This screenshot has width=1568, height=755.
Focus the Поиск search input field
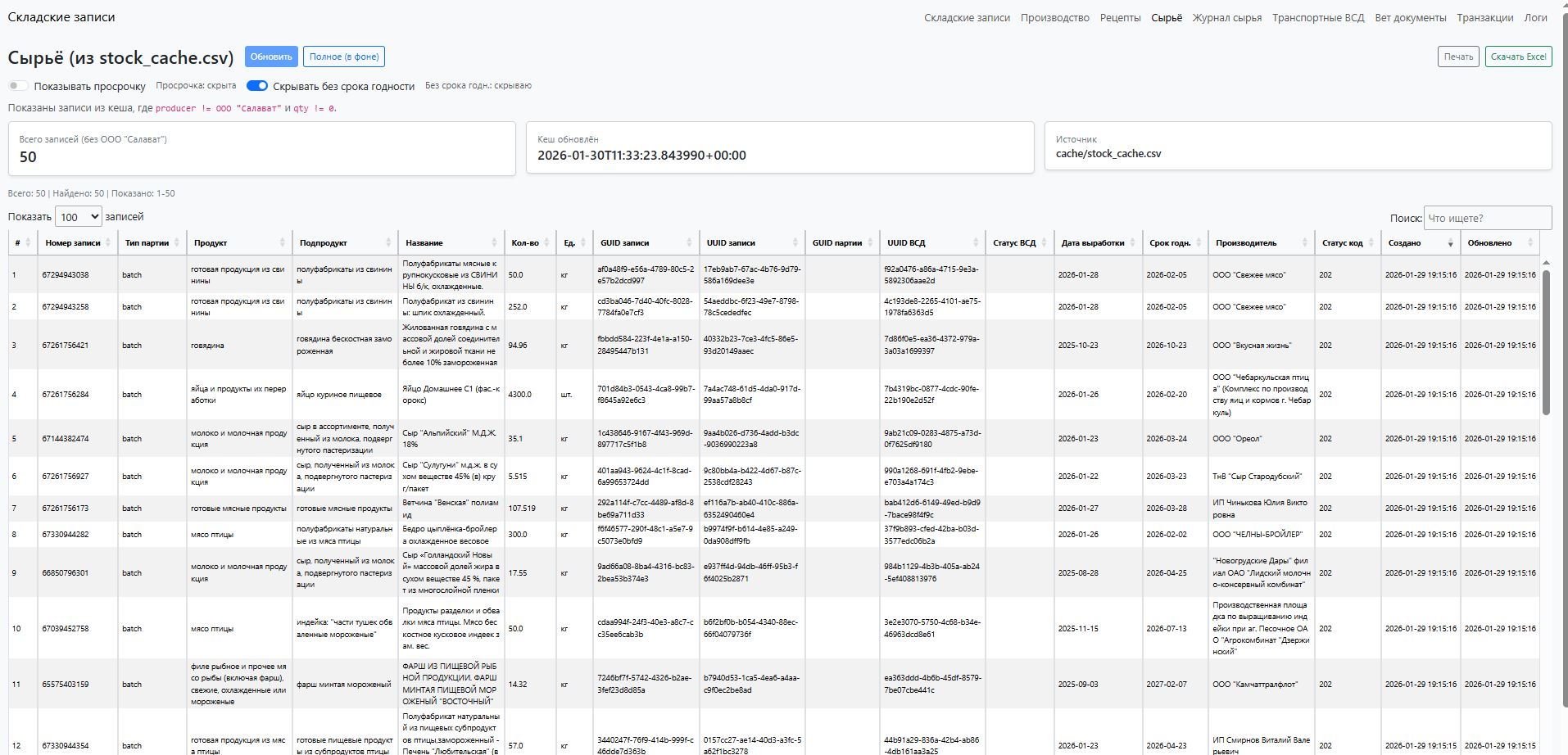click(1487, 218)
